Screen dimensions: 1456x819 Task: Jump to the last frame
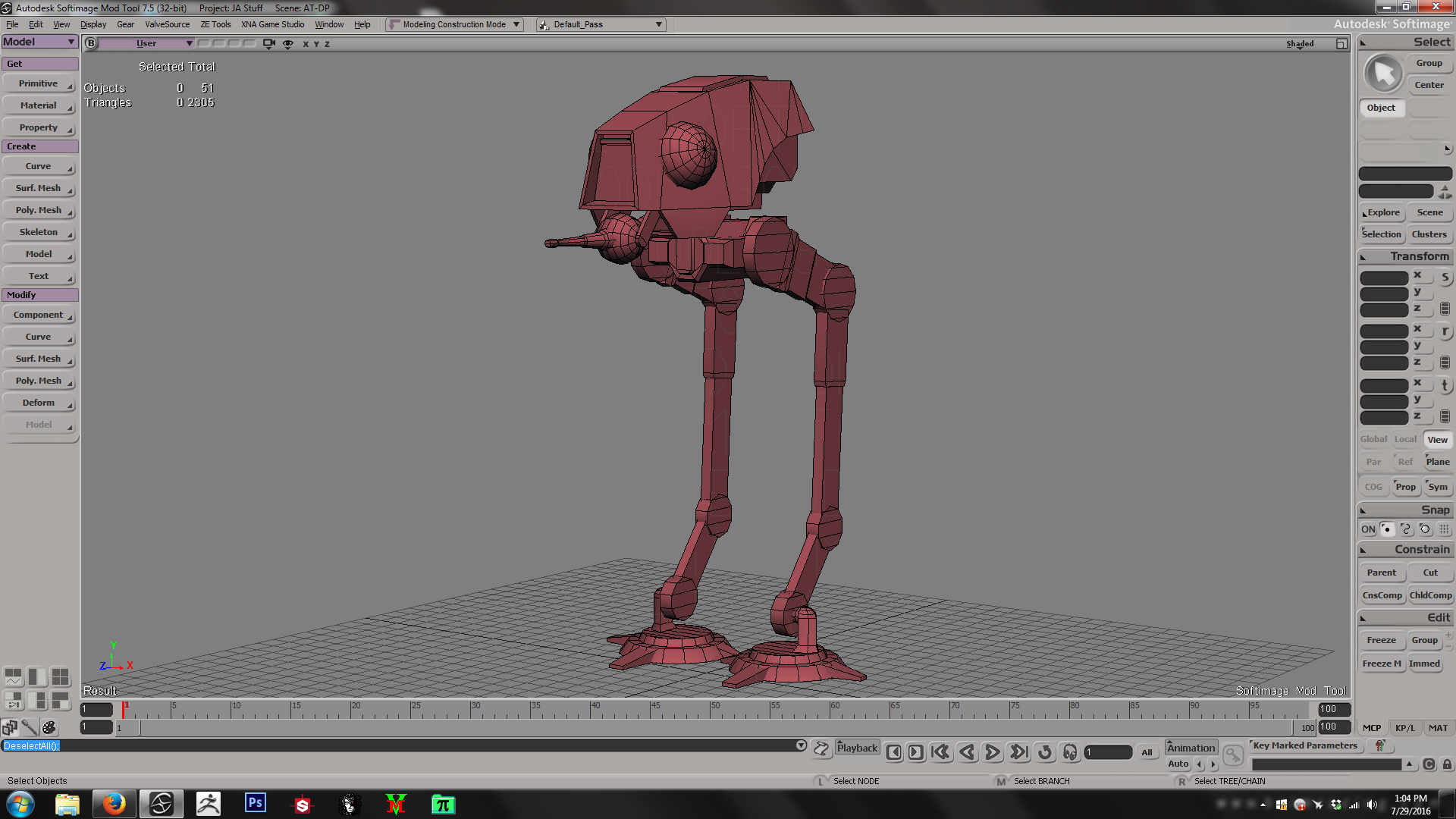pyautogui.click(x=1019, y=752)
